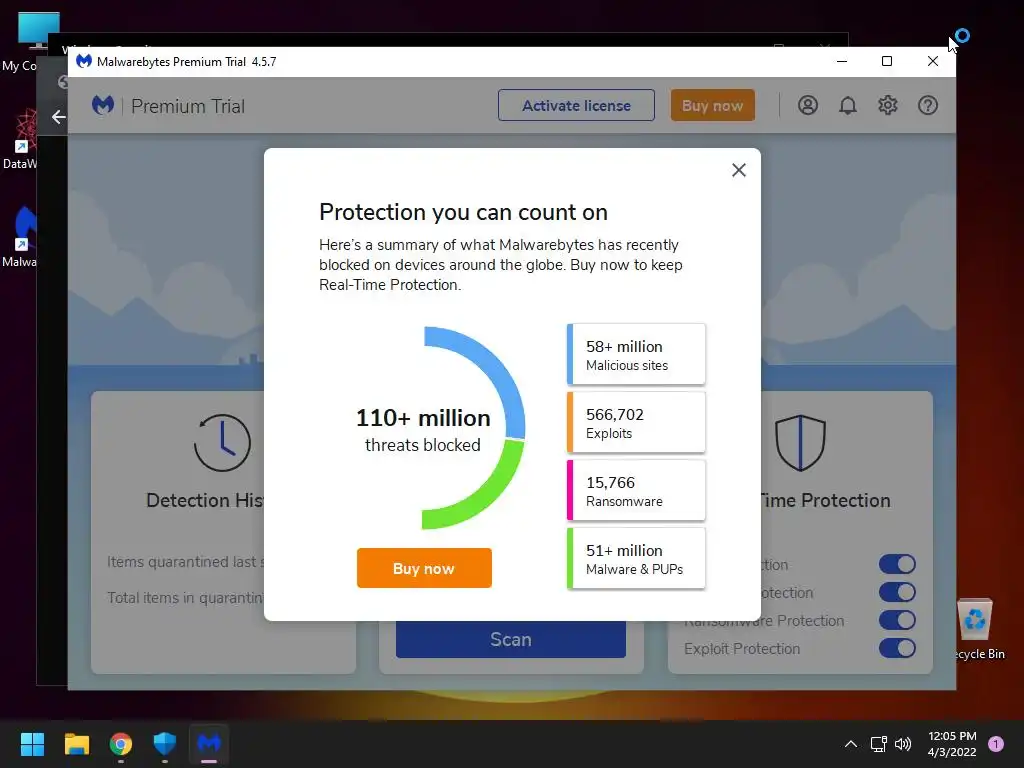Show hidden system tray icons
This screenshot has height=768, width=1024.
pyautogui.click(x=850, y=744)
